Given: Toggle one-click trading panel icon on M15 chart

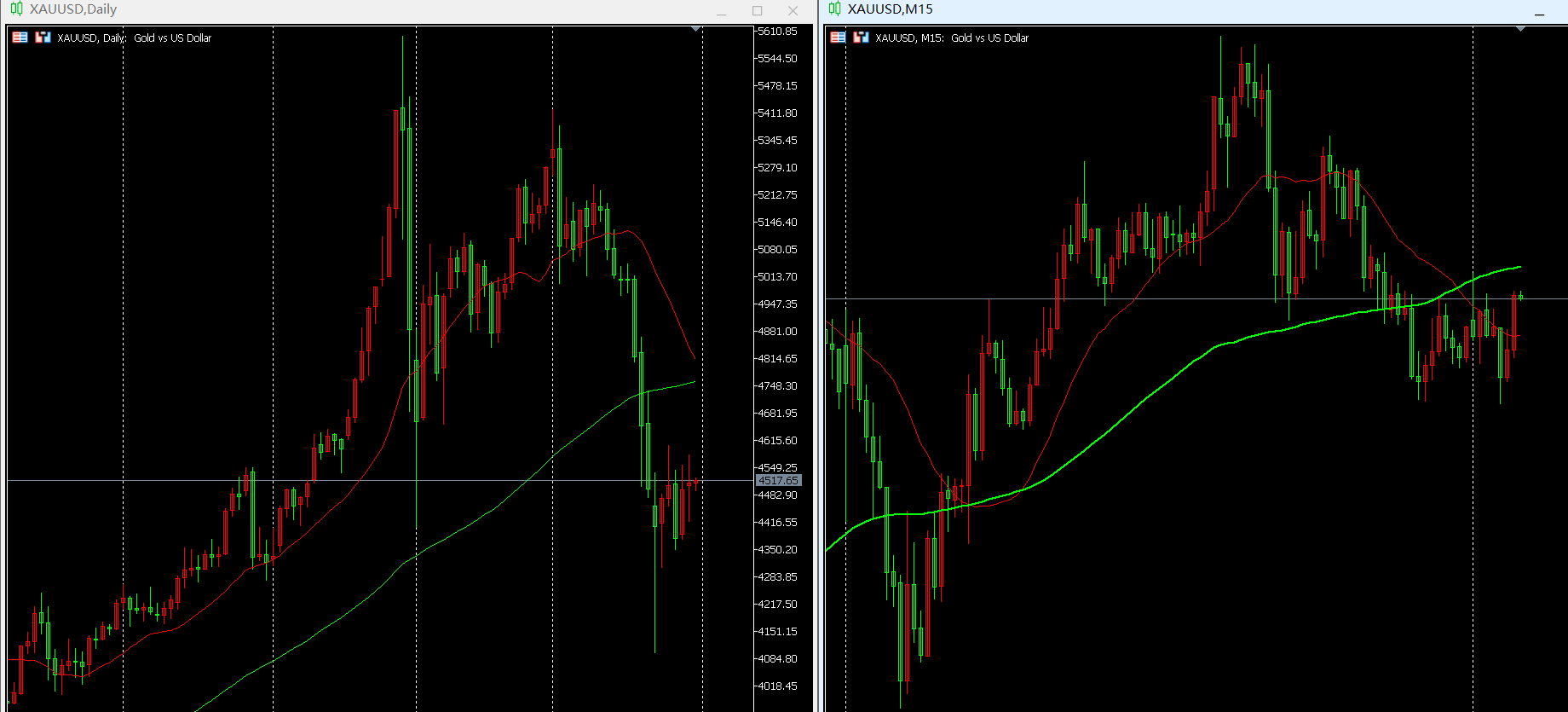Looking at the screenshot, I should click(861, 38).
